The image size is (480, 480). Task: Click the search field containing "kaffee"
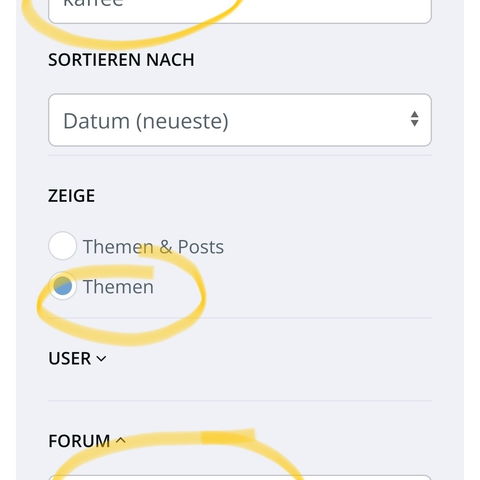(240, 10)
